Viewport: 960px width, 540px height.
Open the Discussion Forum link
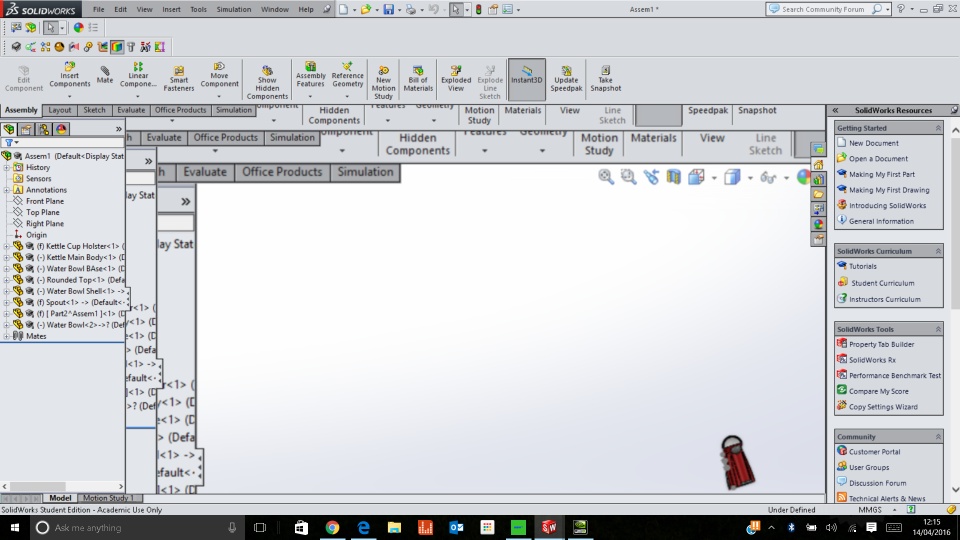coord(877,483)
